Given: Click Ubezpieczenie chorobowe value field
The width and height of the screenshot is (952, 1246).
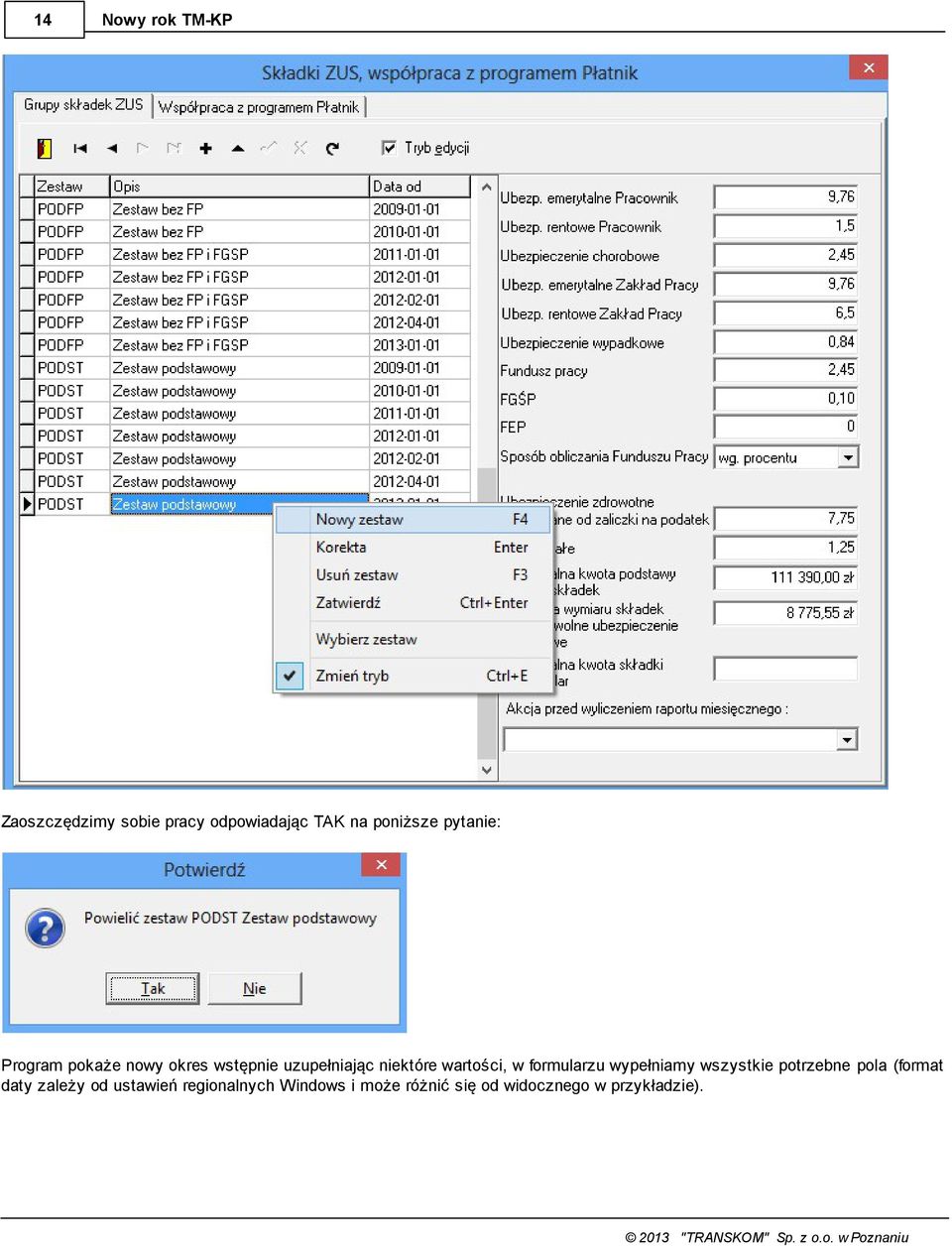Looking at the screenshot, I should pos(785,255).
